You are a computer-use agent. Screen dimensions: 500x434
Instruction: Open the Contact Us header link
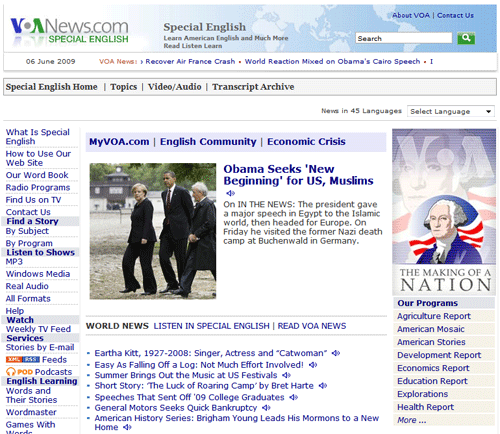[x=455, y=15]
